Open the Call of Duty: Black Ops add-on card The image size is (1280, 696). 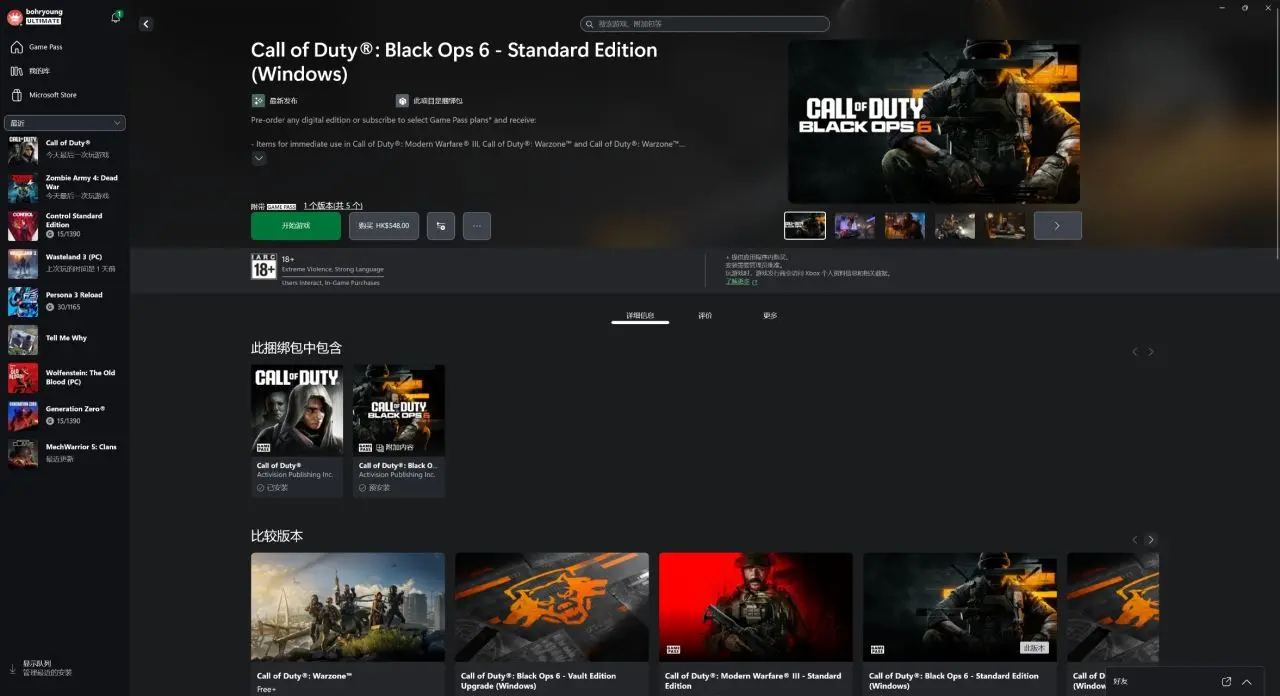tap(399, 431)
